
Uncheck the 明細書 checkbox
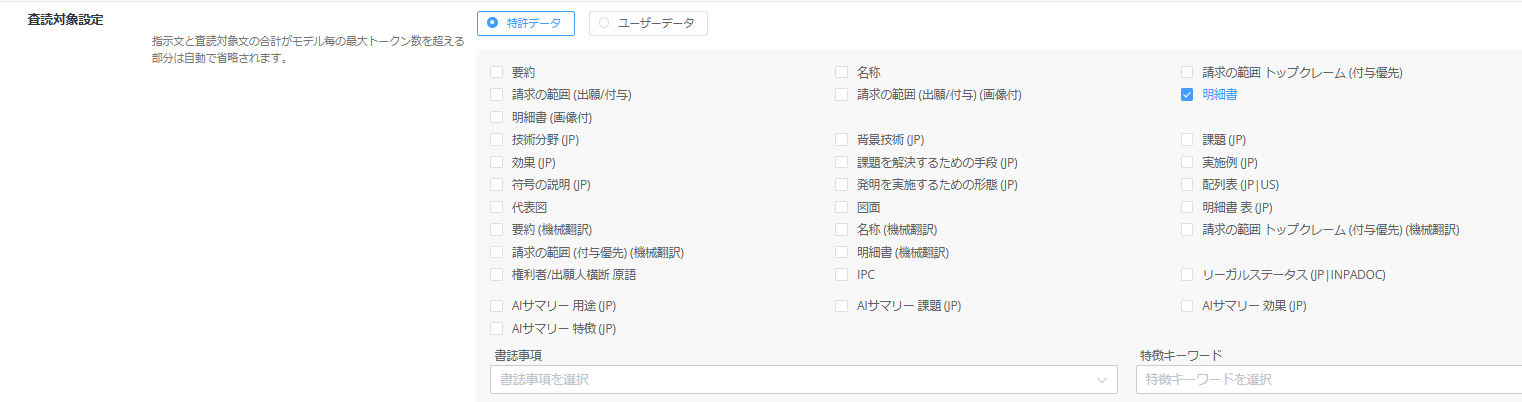pos(1187,95)
